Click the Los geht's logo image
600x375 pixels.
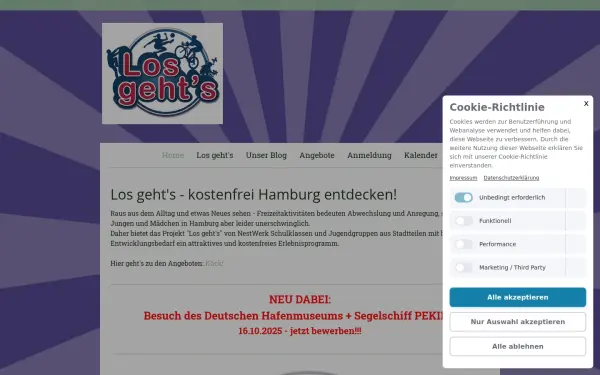(162, 73)
